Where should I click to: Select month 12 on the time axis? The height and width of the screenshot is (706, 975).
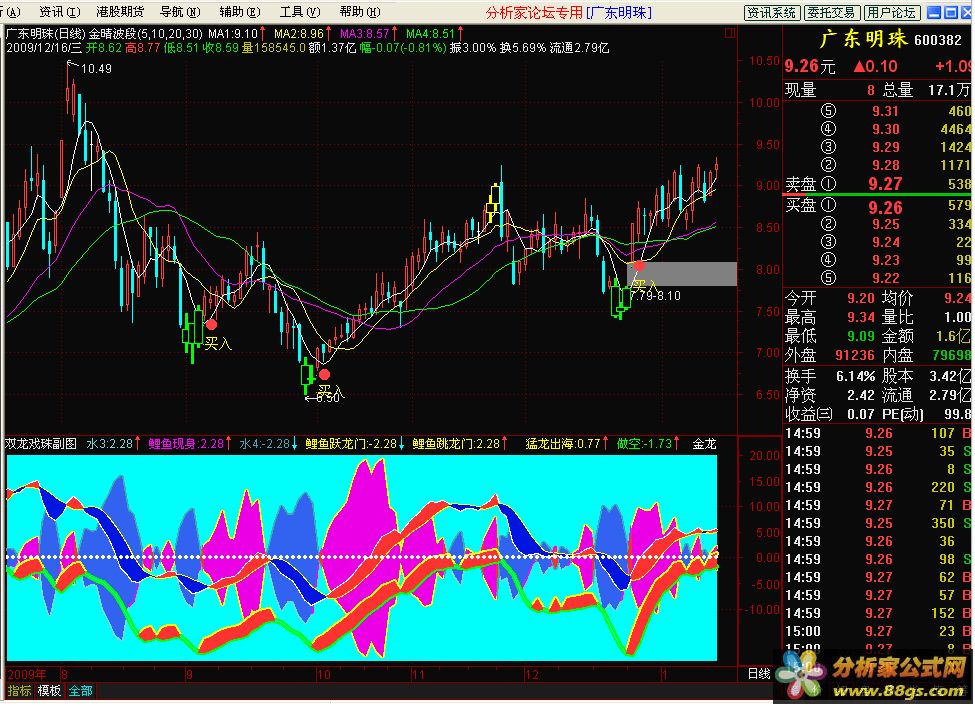point(531,675)
